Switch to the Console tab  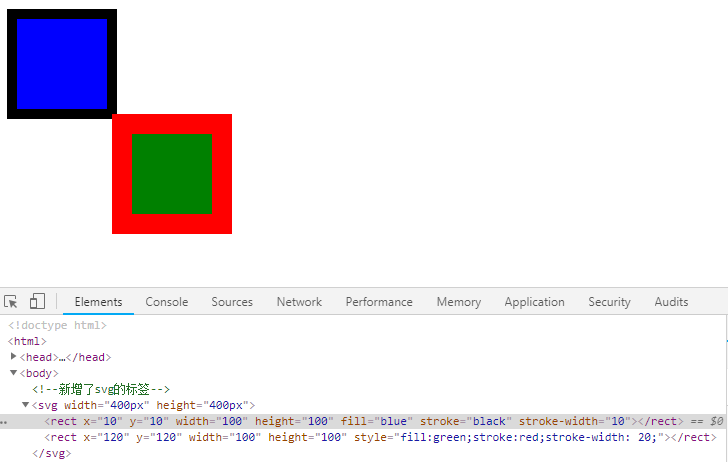(167, 302)
